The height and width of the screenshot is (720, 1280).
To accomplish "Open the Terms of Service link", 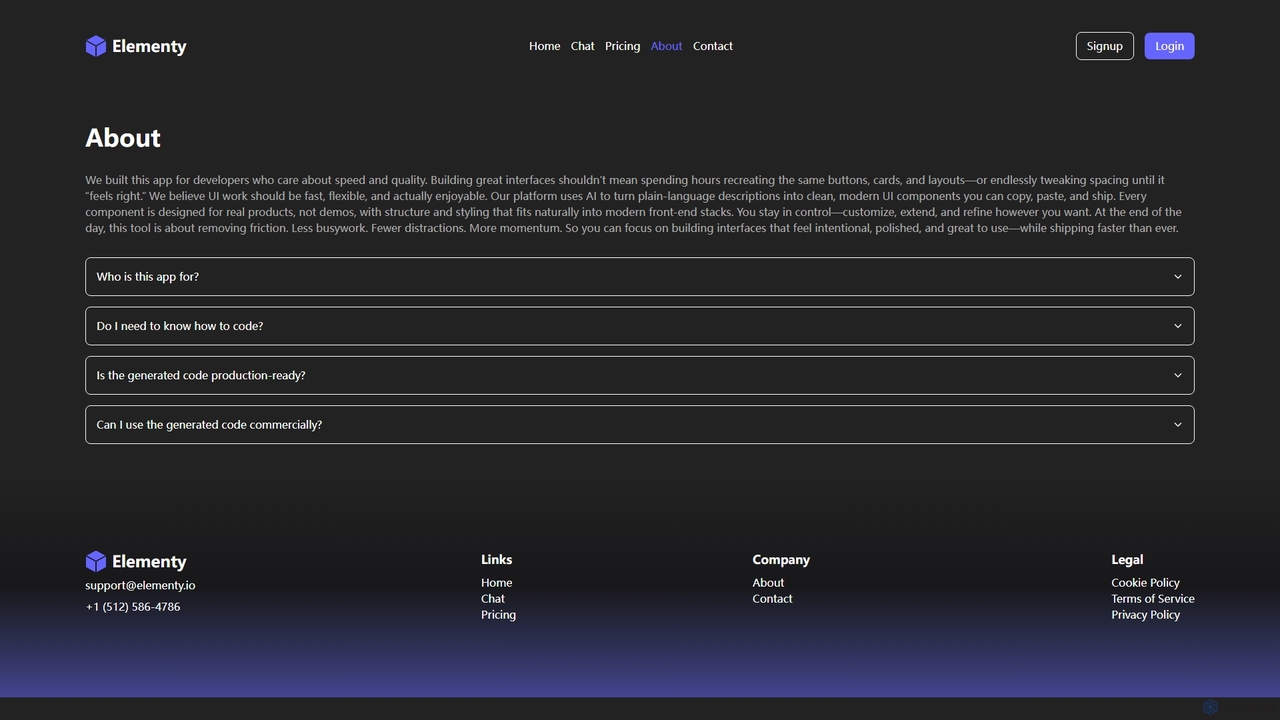I will pyautogui.click(x=1152, y=599).
